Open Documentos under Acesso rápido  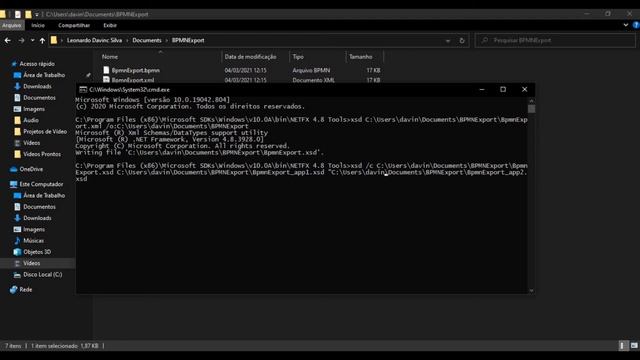pos(39,98)
